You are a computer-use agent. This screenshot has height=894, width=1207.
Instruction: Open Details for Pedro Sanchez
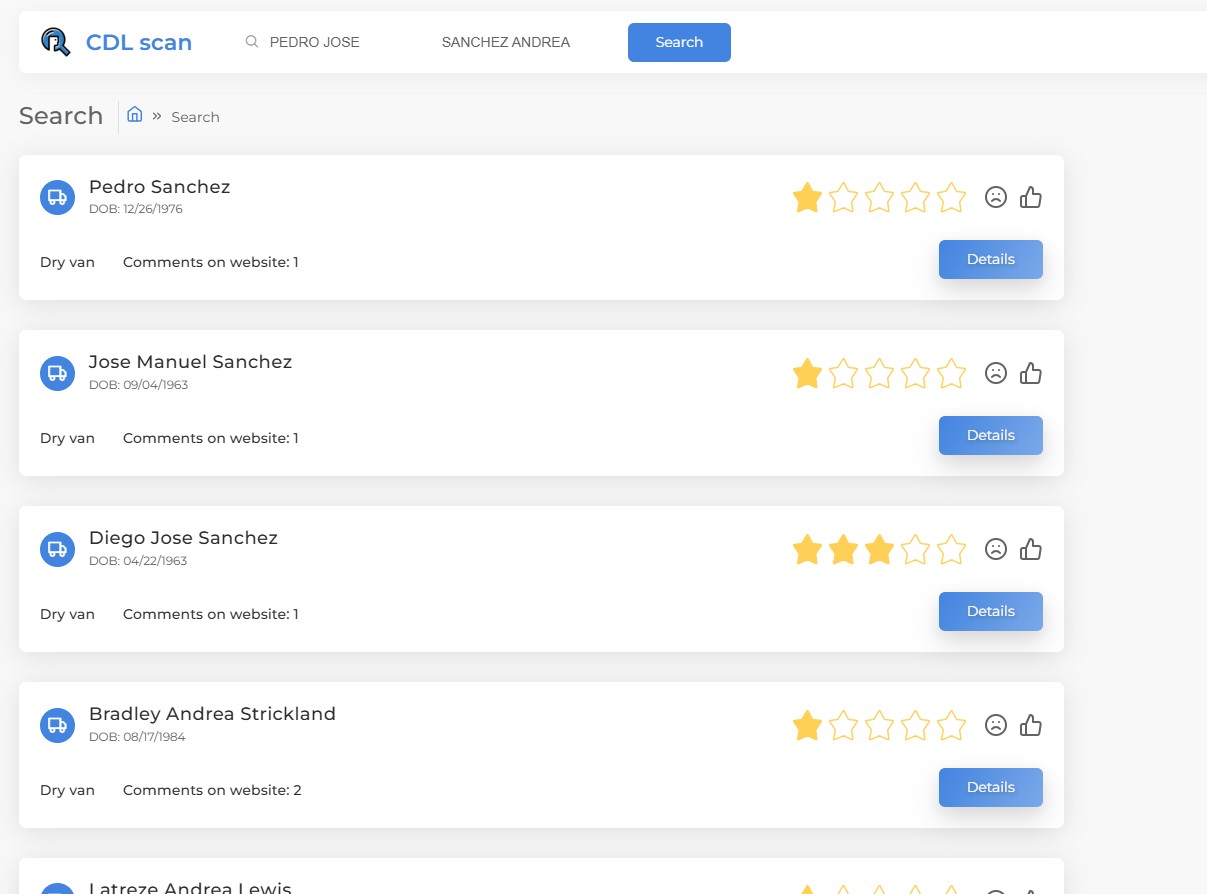click(x=990, y=259)
